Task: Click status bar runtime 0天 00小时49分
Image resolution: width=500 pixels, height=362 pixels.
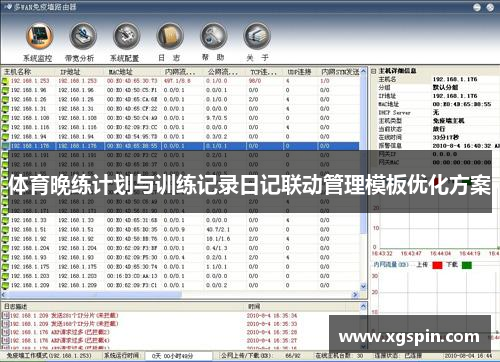Action: (x=172, y=356)
